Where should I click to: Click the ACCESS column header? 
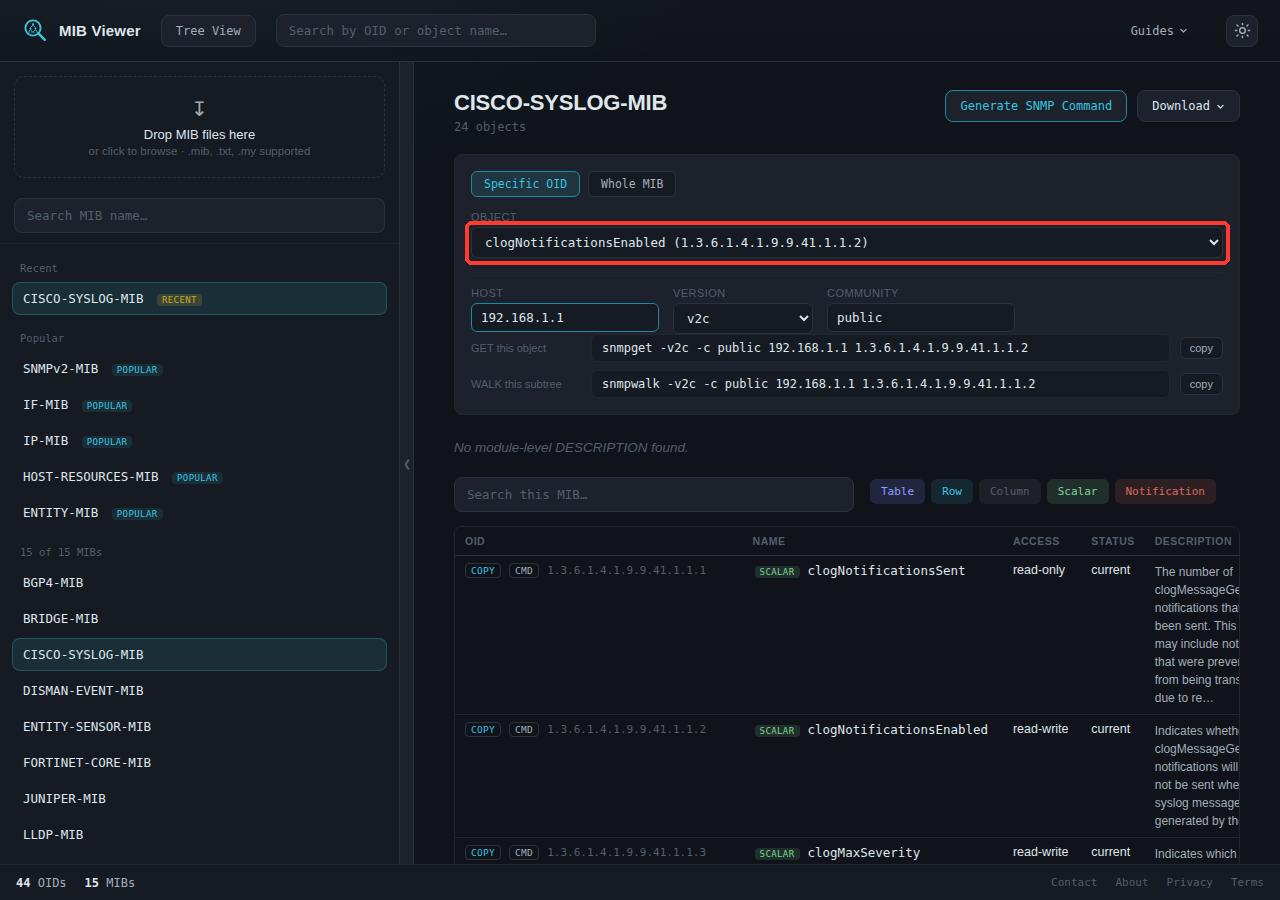[1036, 541]
